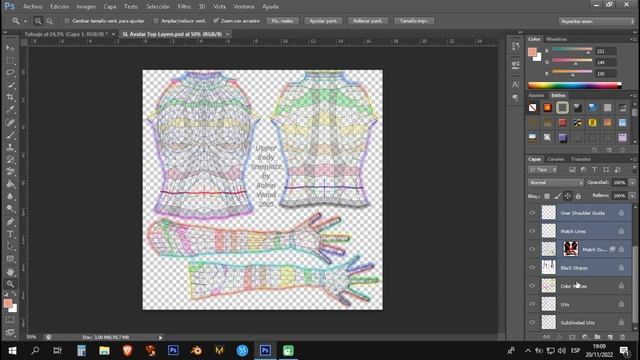Open the blending mode Normal dropdown
Image resolution: width=640 pixels, height=360 pixels.
[556, 182]
